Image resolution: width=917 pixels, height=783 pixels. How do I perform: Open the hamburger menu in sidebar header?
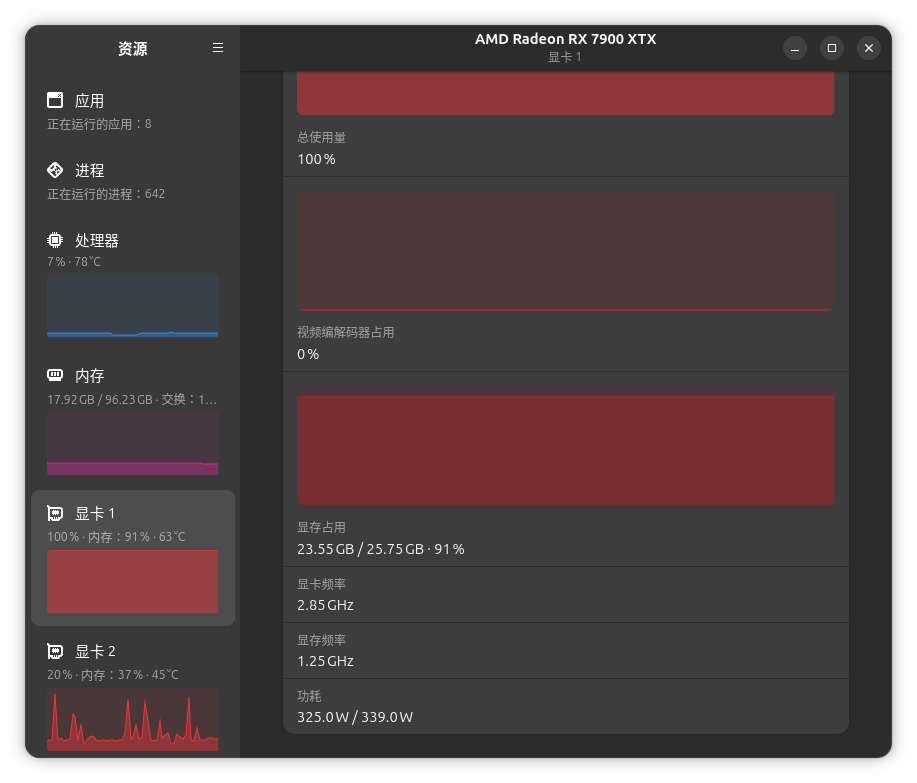[218, 48]
